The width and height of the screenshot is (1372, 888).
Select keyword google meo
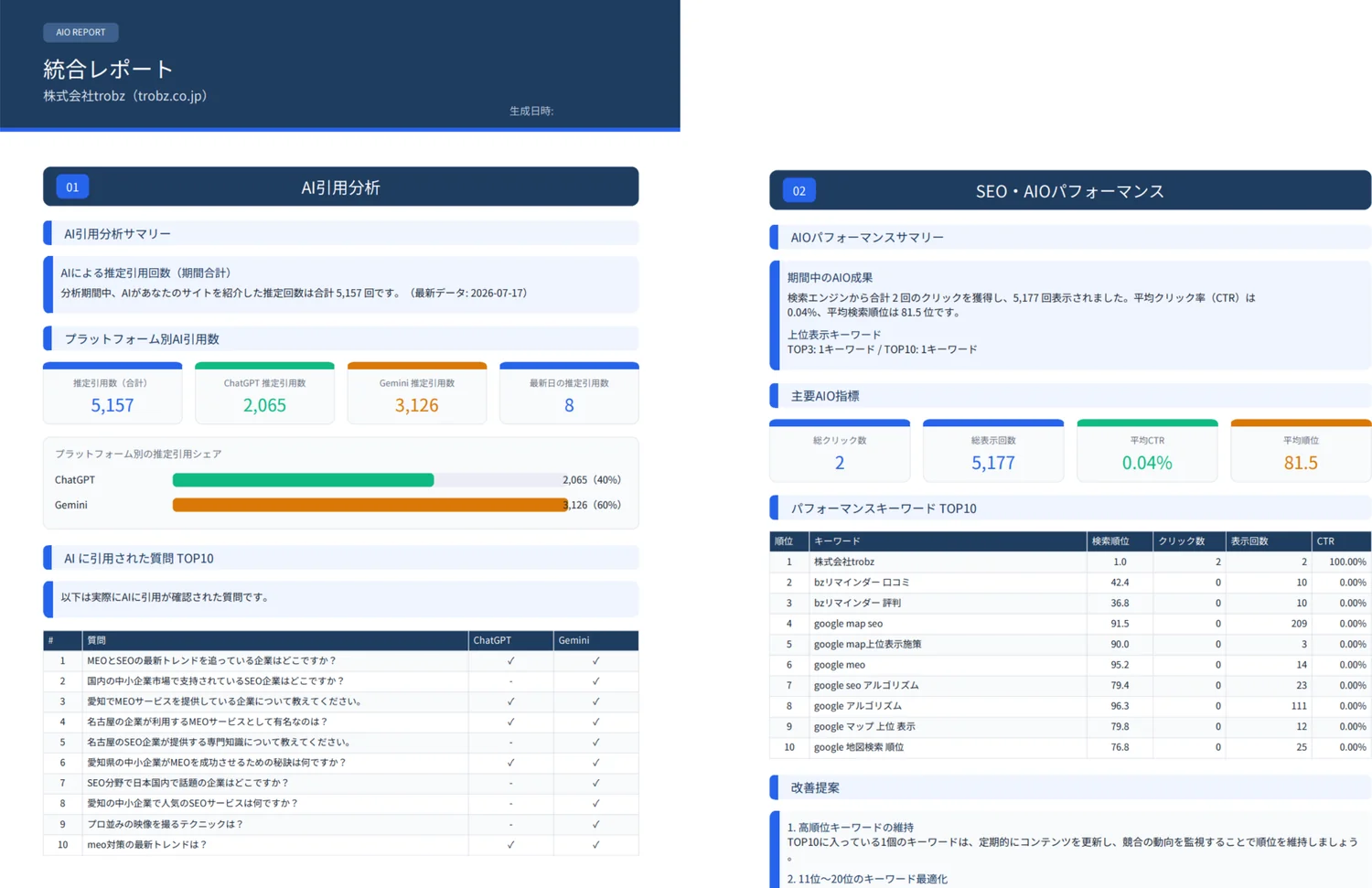(840, 665)
